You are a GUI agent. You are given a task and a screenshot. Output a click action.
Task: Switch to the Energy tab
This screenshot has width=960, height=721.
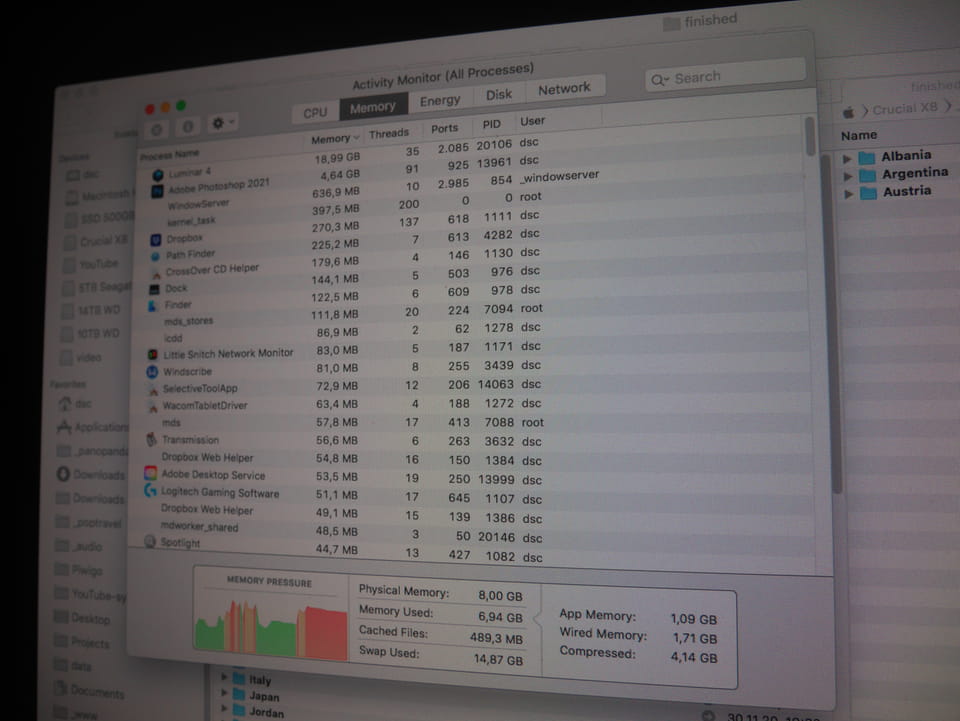[x=440, y=101]
